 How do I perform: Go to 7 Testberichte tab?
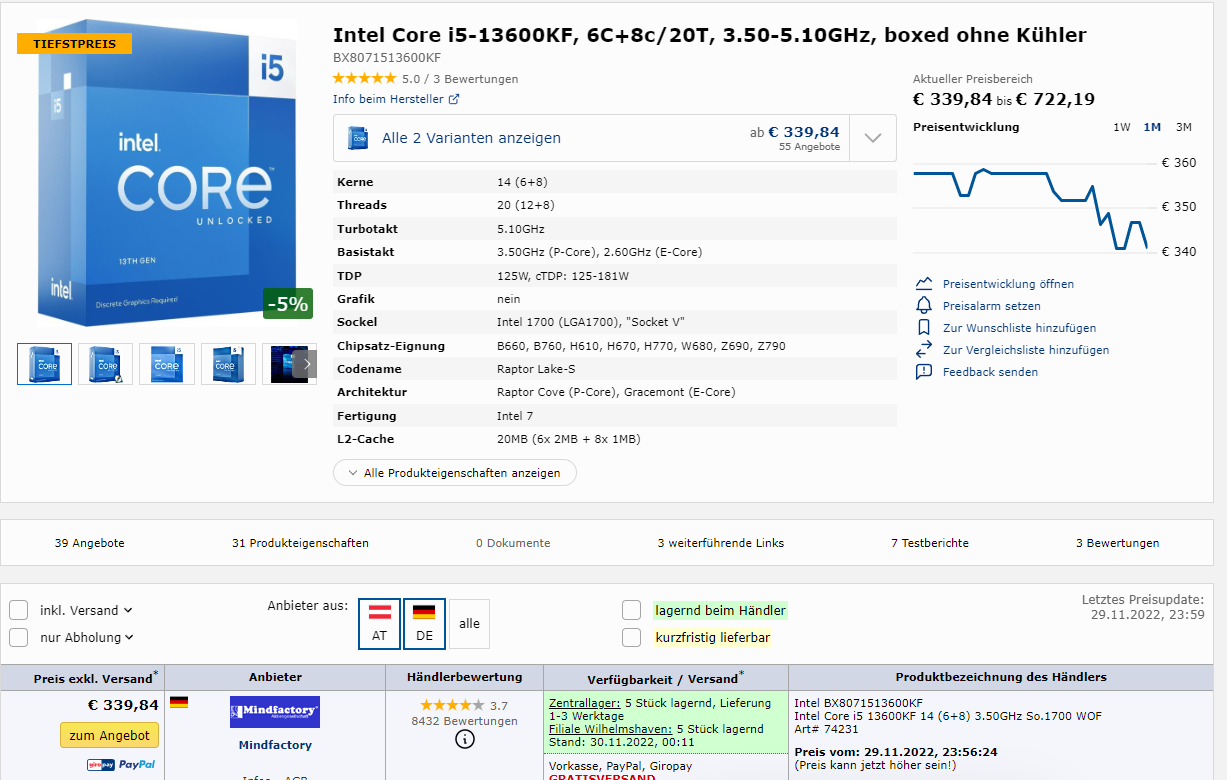(930, 543)
